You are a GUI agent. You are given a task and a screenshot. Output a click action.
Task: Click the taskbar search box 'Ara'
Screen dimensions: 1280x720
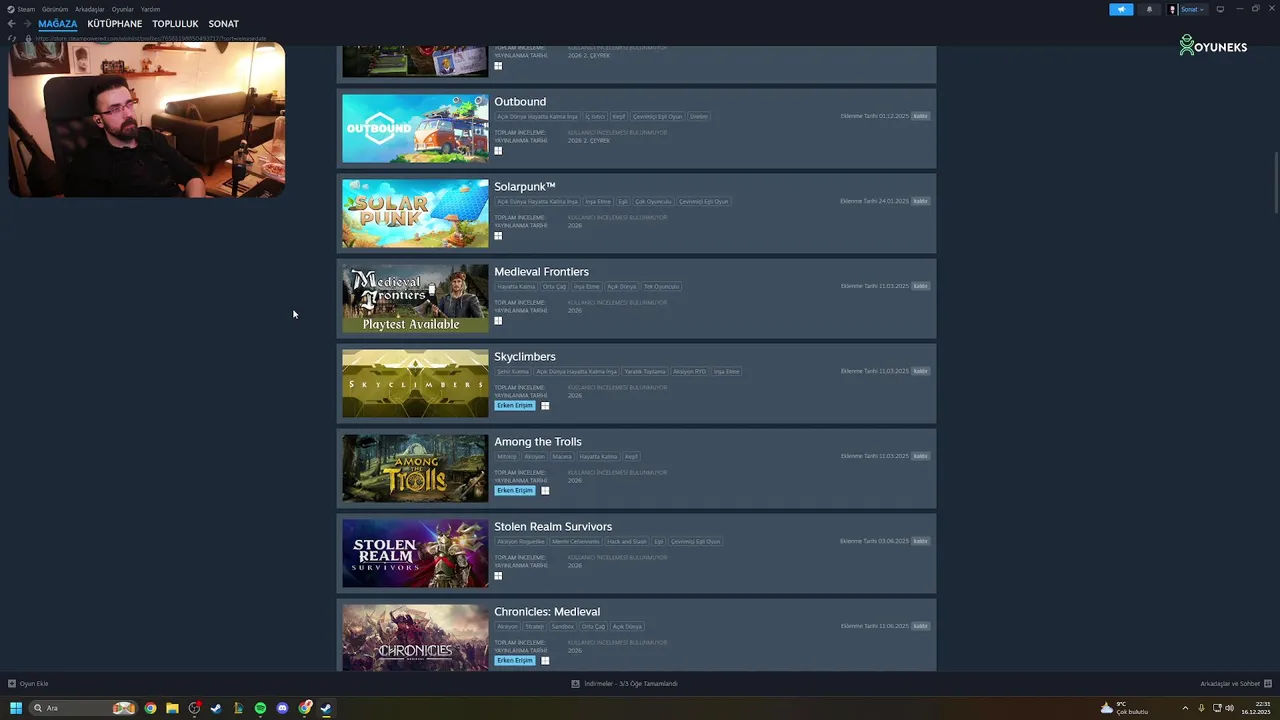(x=82, y=708)
